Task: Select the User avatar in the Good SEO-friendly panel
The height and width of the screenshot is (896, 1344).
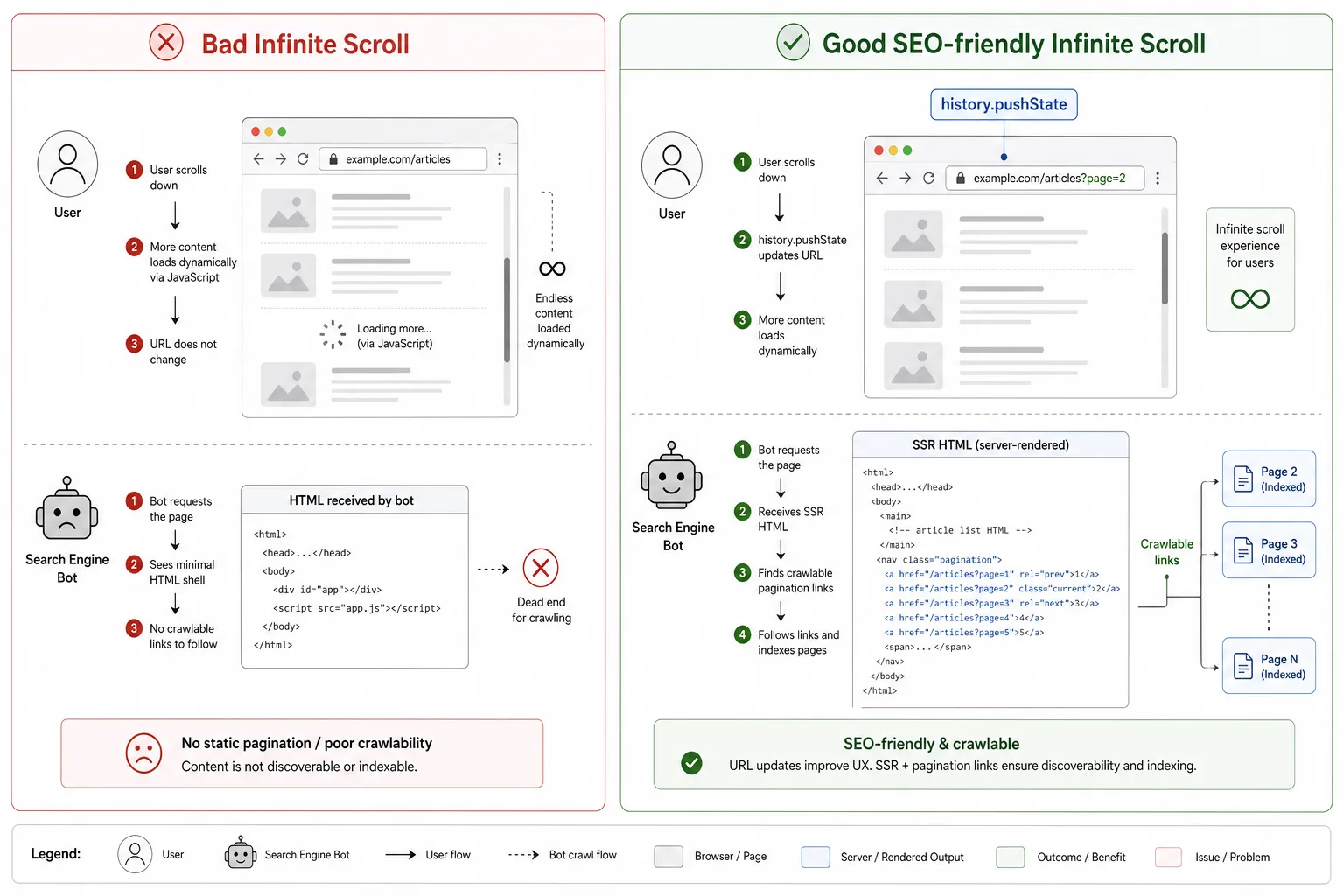Action: (672, 164)
